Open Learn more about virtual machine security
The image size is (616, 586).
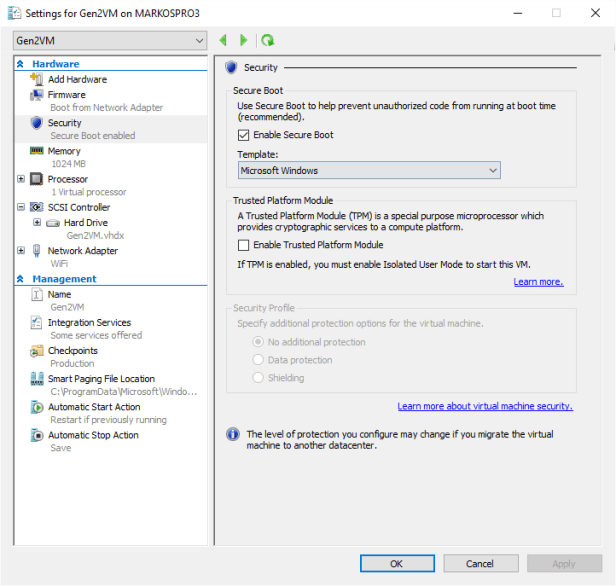484,406
